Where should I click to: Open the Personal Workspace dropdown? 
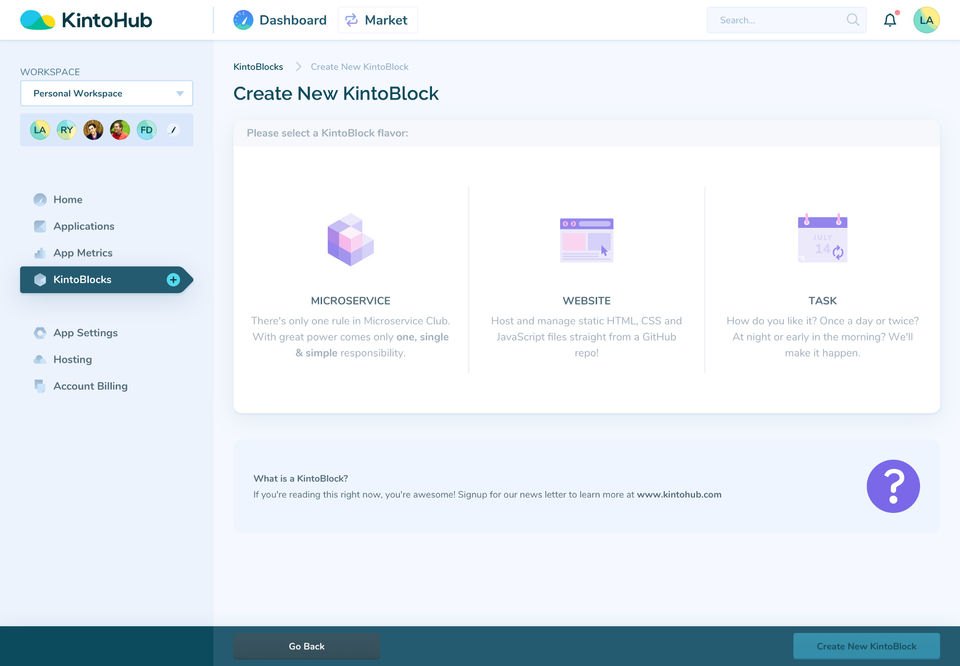107,94
